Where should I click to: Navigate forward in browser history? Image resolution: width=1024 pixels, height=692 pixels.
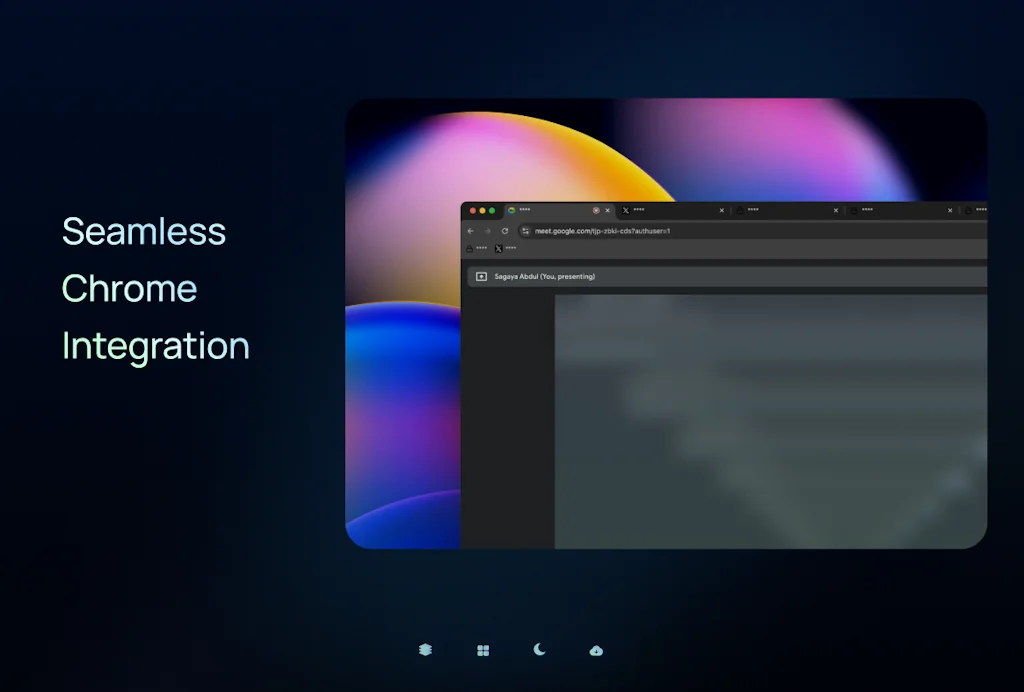click(488, 230)
